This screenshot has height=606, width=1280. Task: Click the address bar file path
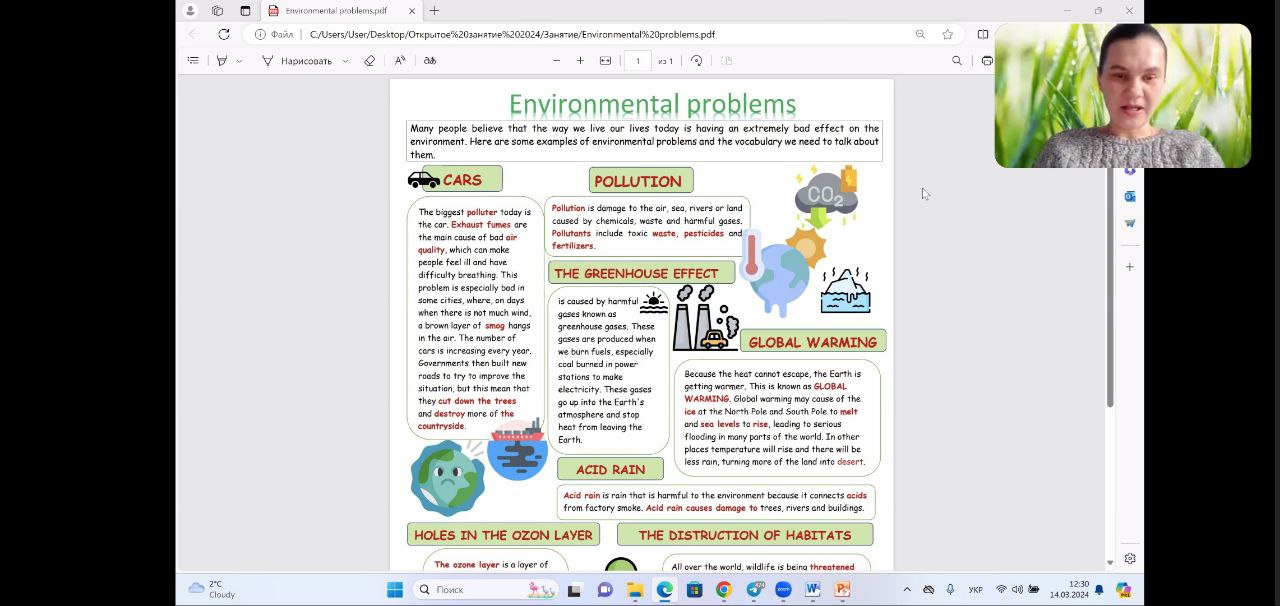[512, 35]
